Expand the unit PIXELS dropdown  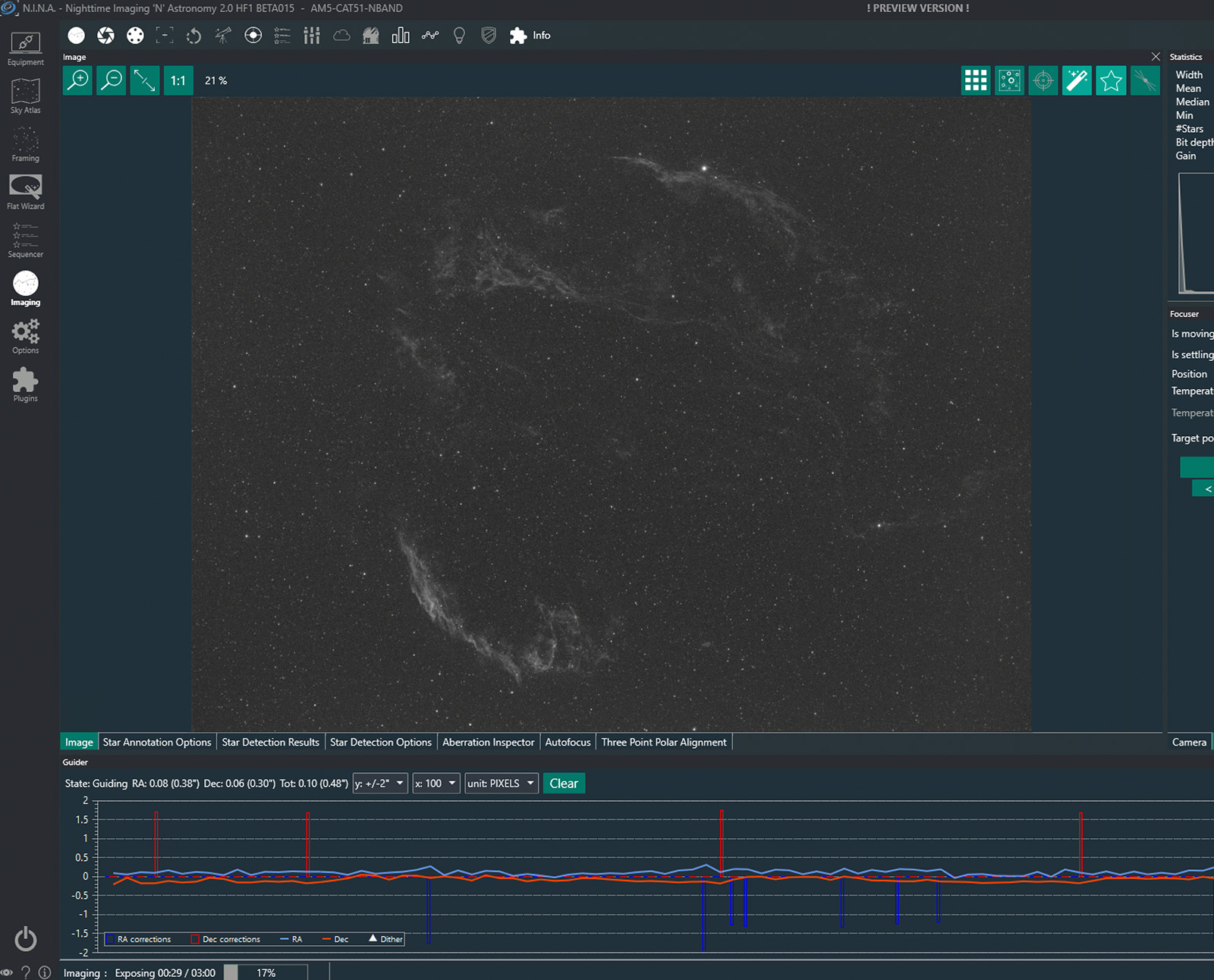pyautogui.click(x=501, y=784)
